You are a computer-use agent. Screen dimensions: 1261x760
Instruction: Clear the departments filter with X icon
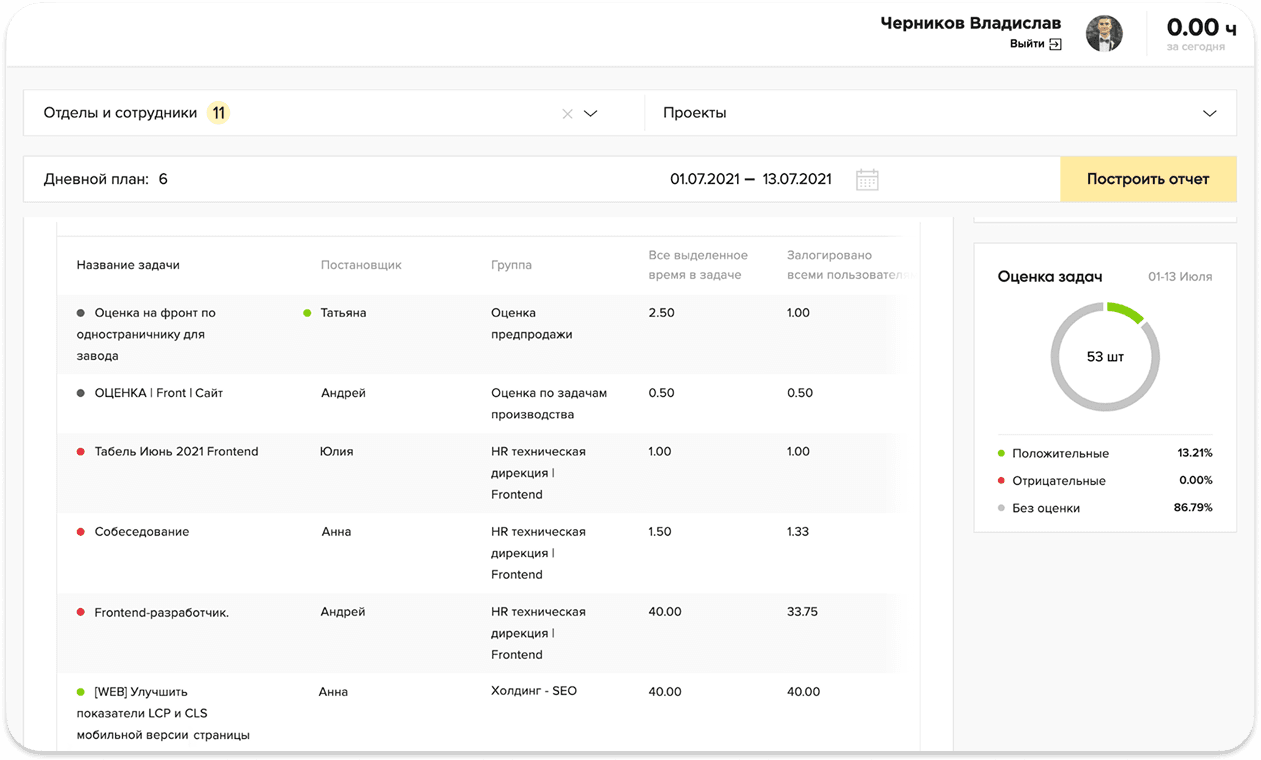[567, 114]
